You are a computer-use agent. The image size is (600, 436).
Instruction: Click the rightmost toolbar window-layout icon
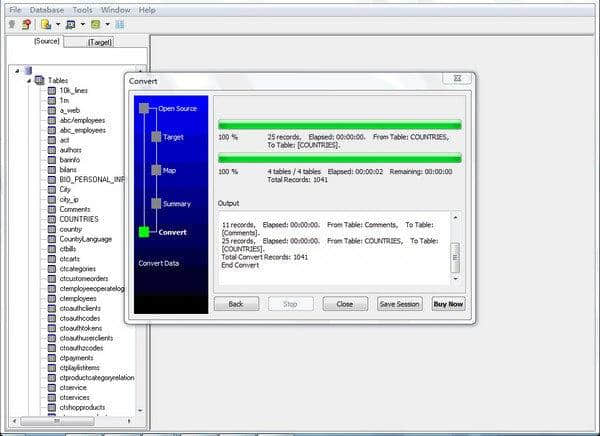pos(120,23)
